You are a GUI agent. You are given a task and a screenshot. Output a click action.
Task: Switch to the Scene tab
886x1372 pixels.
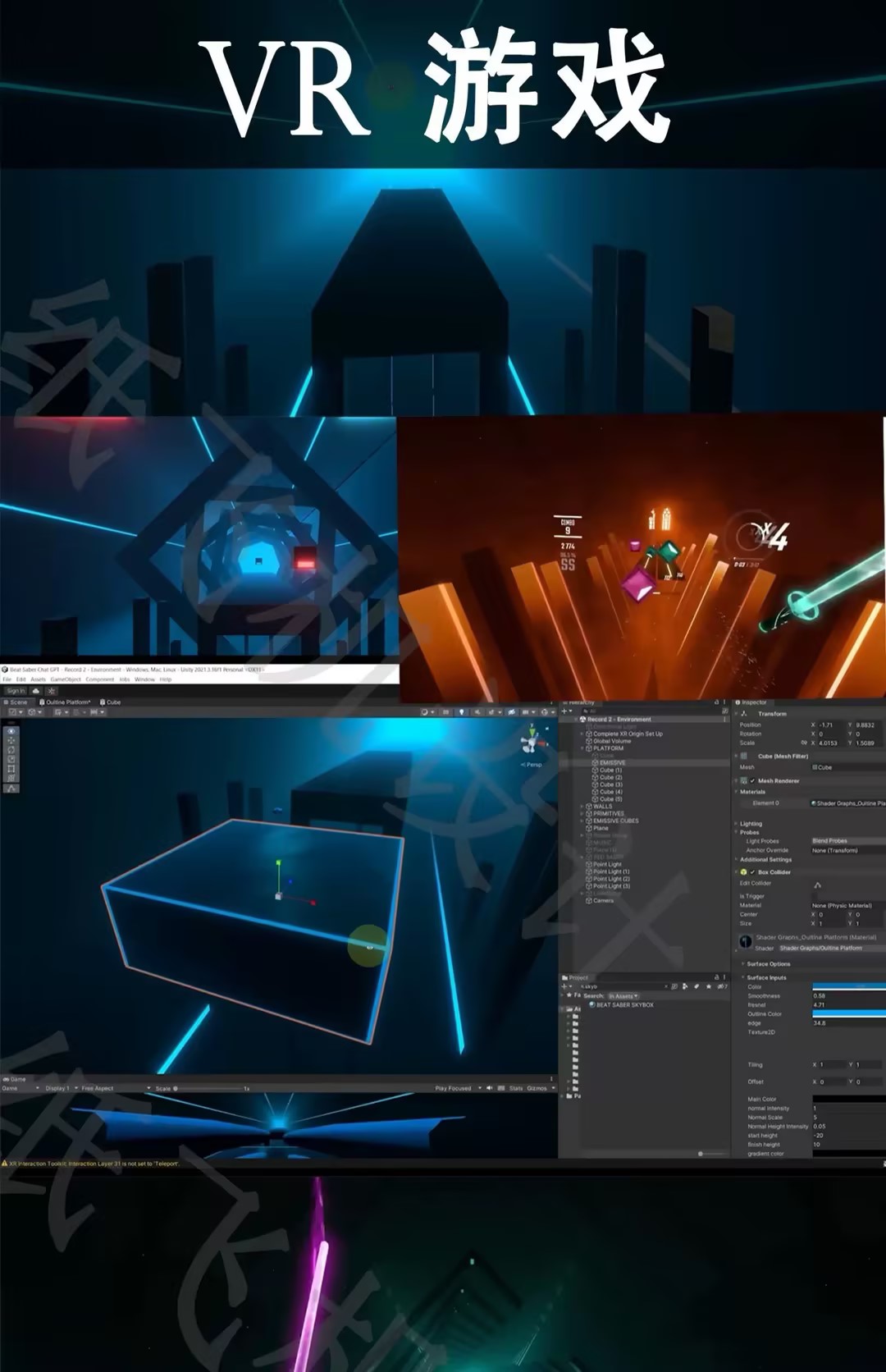[16, 702]
